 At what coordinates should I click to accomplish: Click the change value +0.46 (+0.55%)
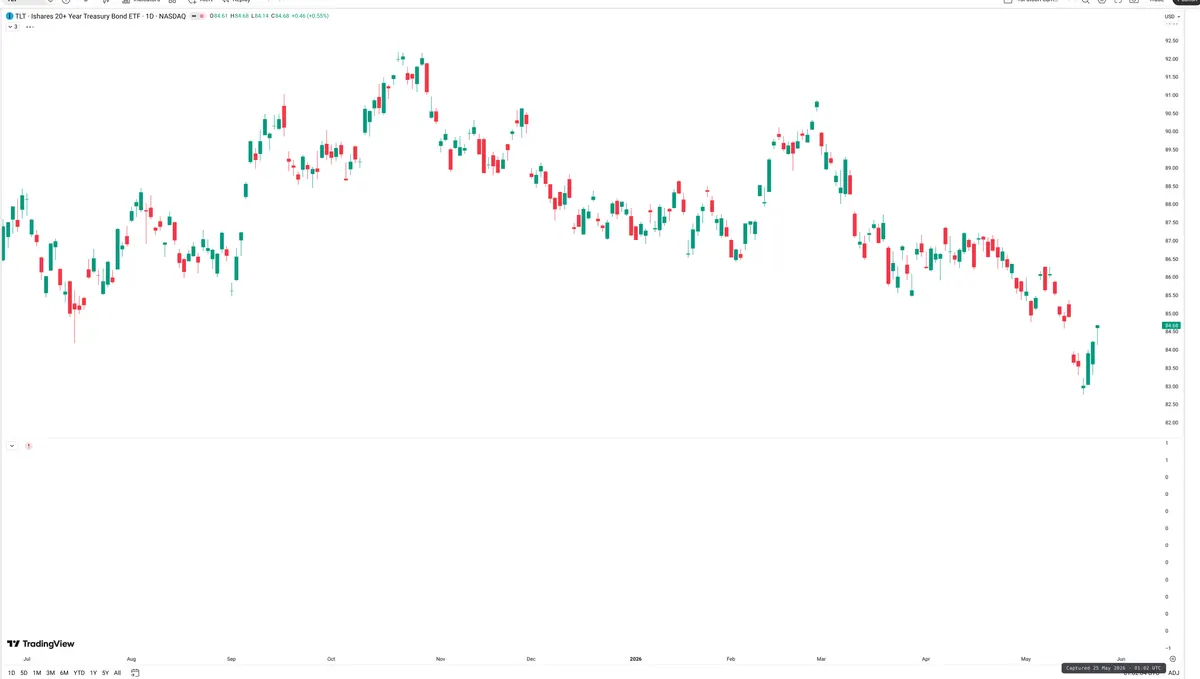click(x=310, y=16)
